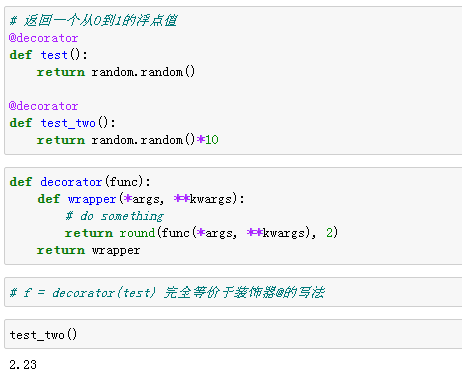The width and height of the screenshot is (462, 372).
Task: Click the Chinese comment in first cell
Action: tap(93, 21)
